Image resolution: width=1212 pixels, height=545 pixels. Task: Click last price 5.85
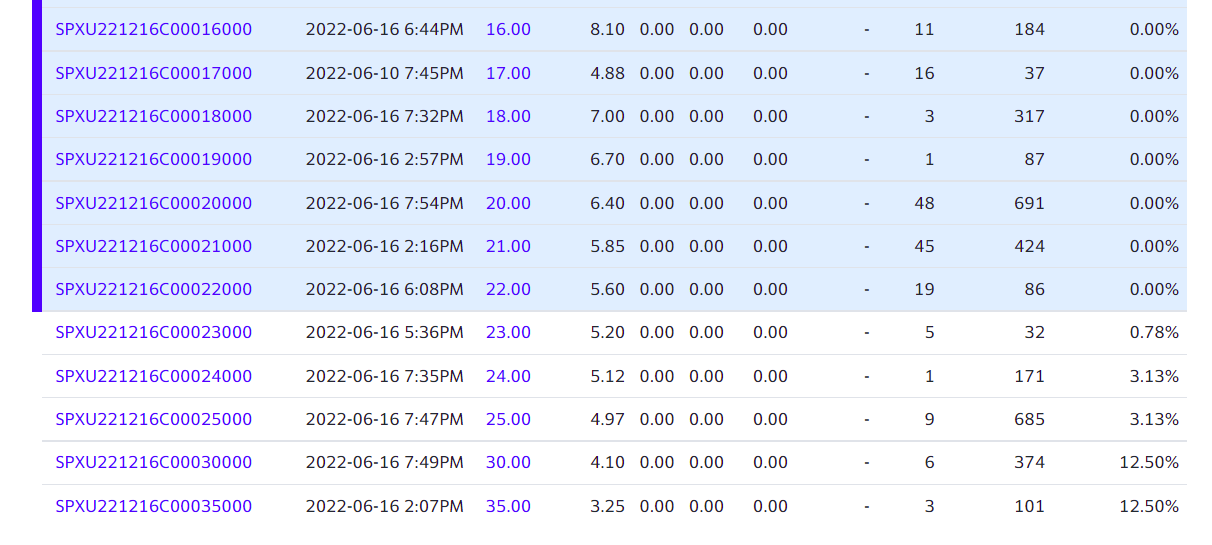(x=608, y=246)
